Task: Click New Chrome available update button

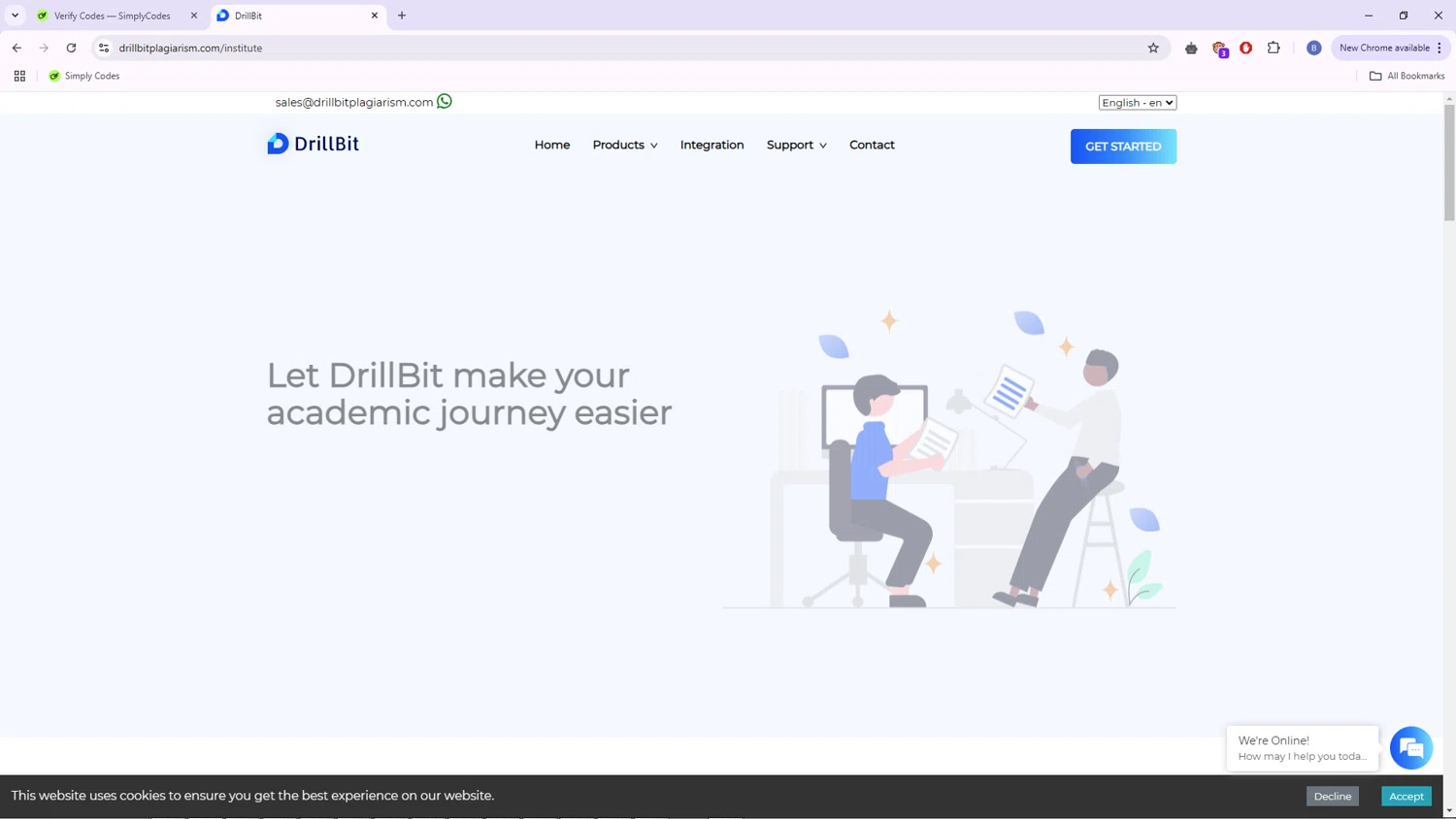Action: pyautogui.click(x=1390, y=48)
